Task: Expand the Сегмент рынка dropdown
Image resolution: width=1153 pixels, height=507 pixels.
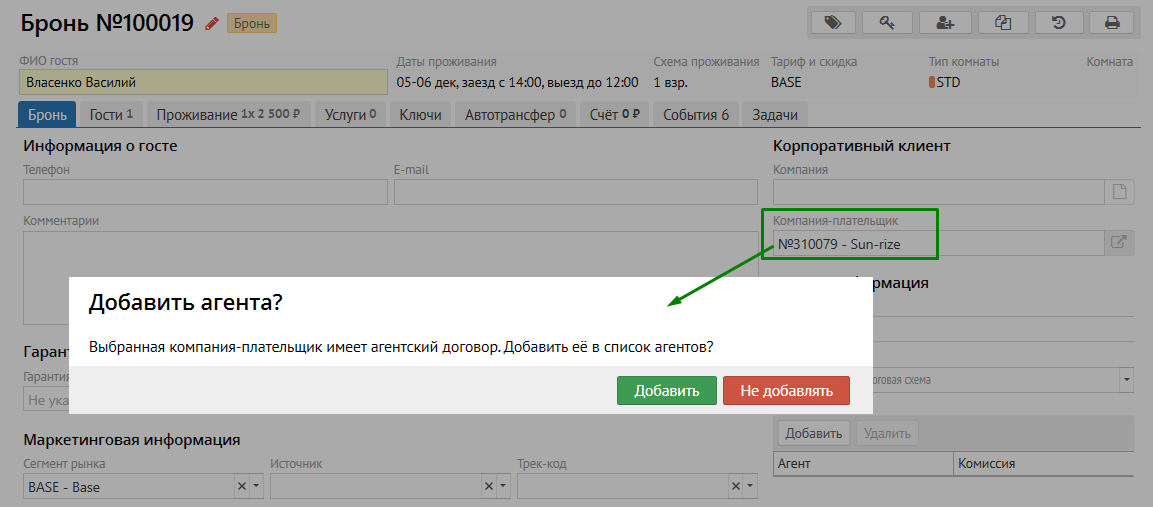Action: [x=255, y=487]
